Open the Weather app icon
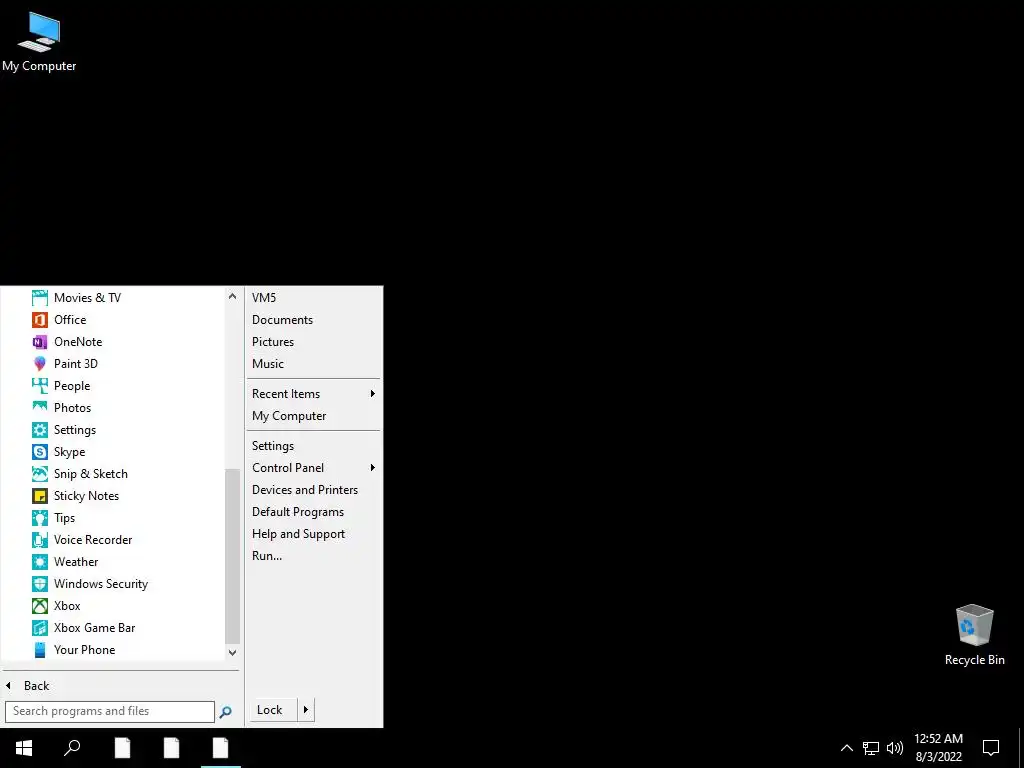The image size is (1024, 768). (x=40, y=562)
